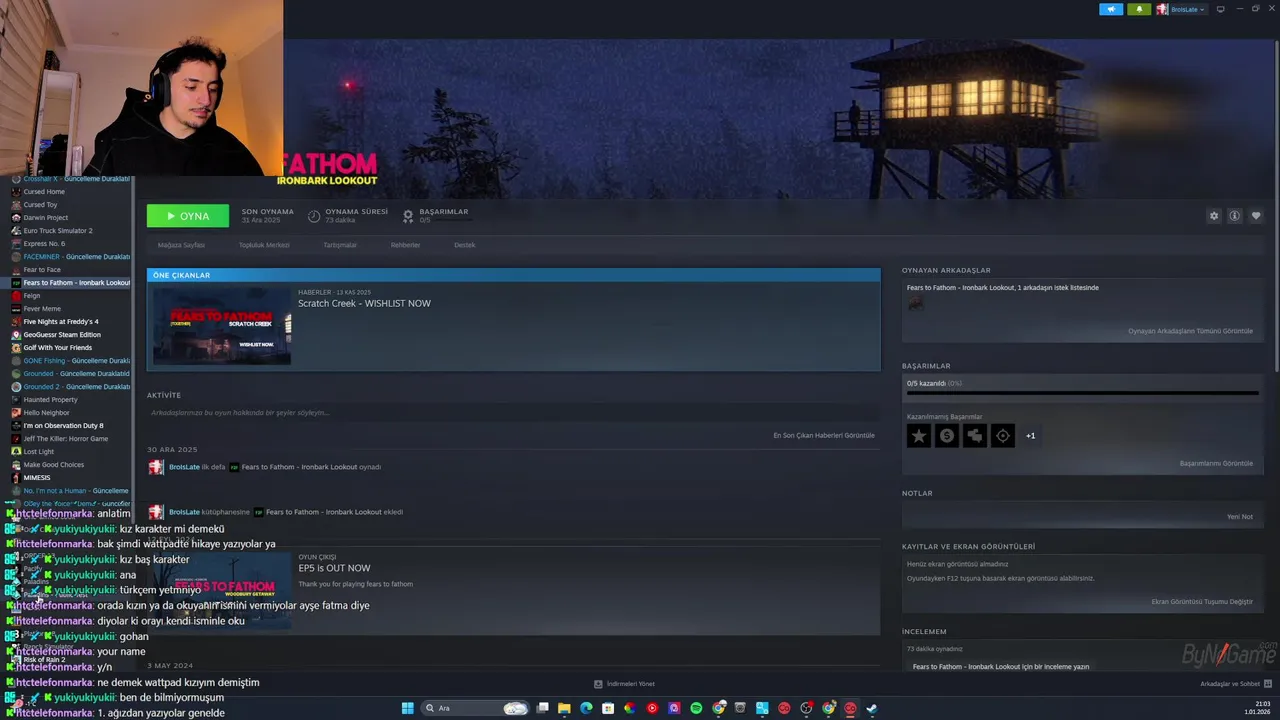This screenshot has width=1280, height=720.
Task: Click the green OYNA play button
Action: click(188, 216)
